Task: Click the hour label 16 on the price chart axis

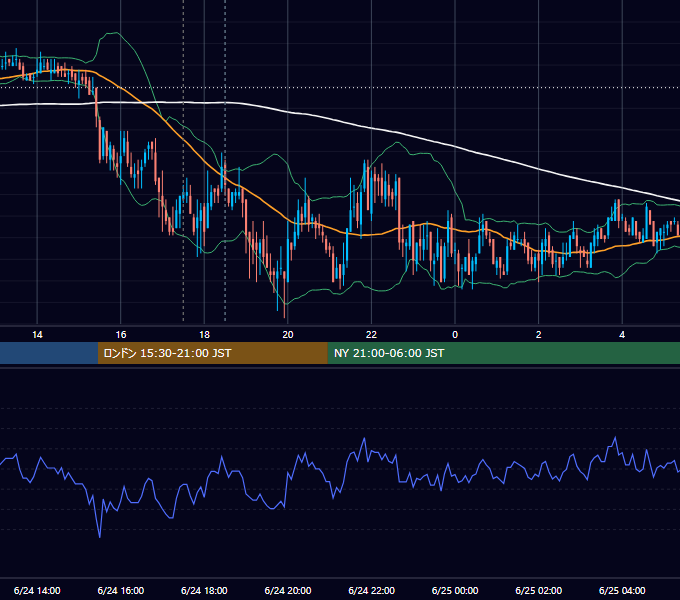Action: click(121, 335)
